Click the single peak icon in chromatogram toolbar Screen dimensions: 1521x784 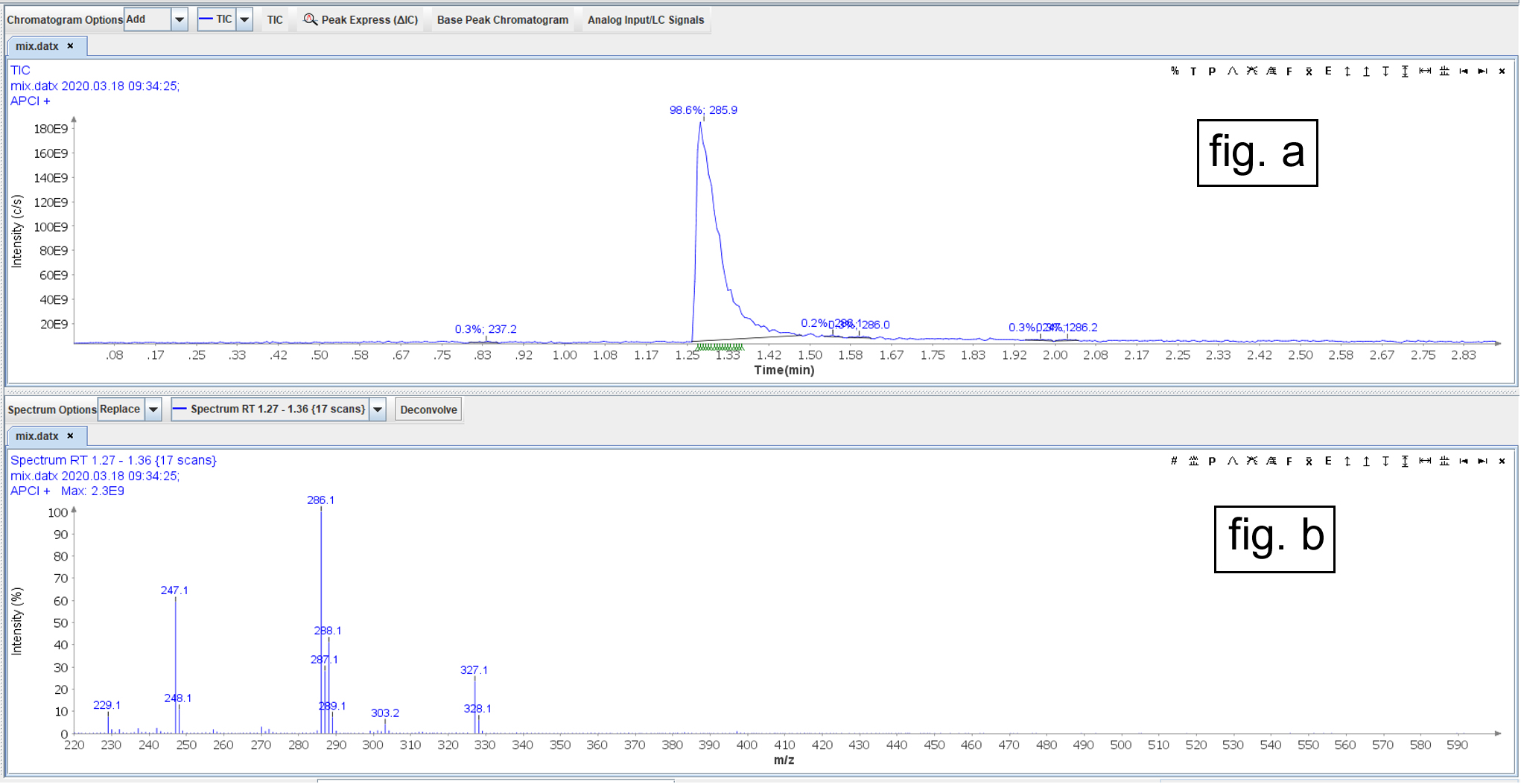1232,71
